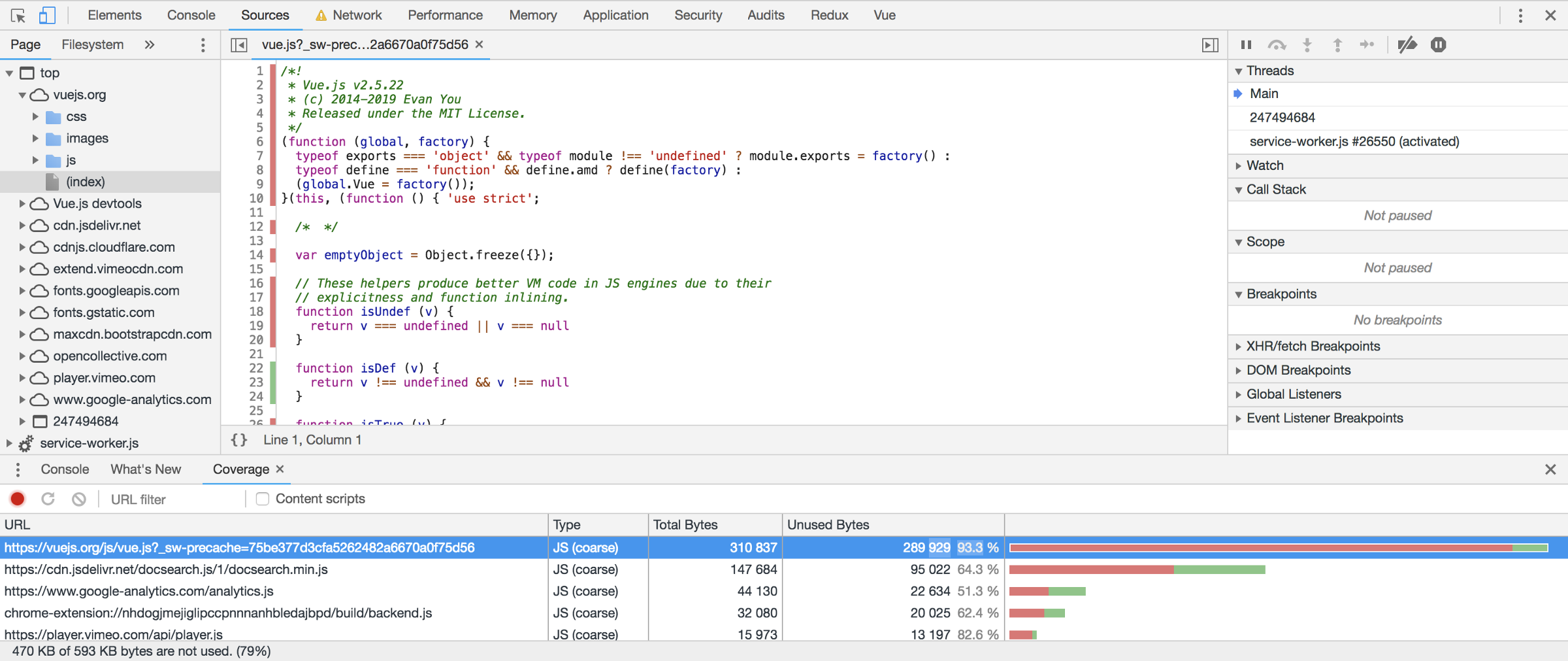Image resolution: width=1568 pixels, height=661 pixels.
Task: Select service-worker.js #26550 thread
Action: pos(1397,141)
